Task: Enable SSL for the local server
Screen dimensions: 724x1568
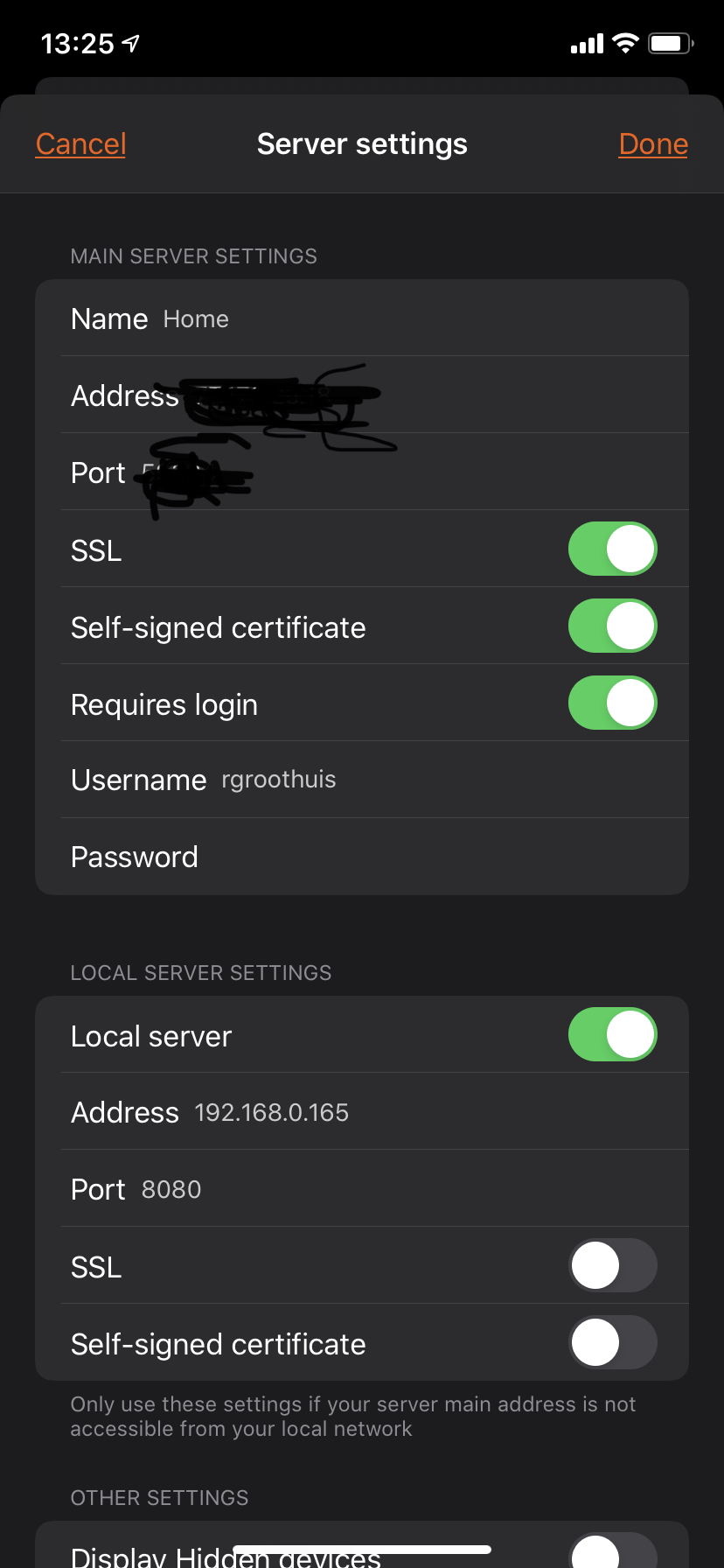Action: point(613,1266)
